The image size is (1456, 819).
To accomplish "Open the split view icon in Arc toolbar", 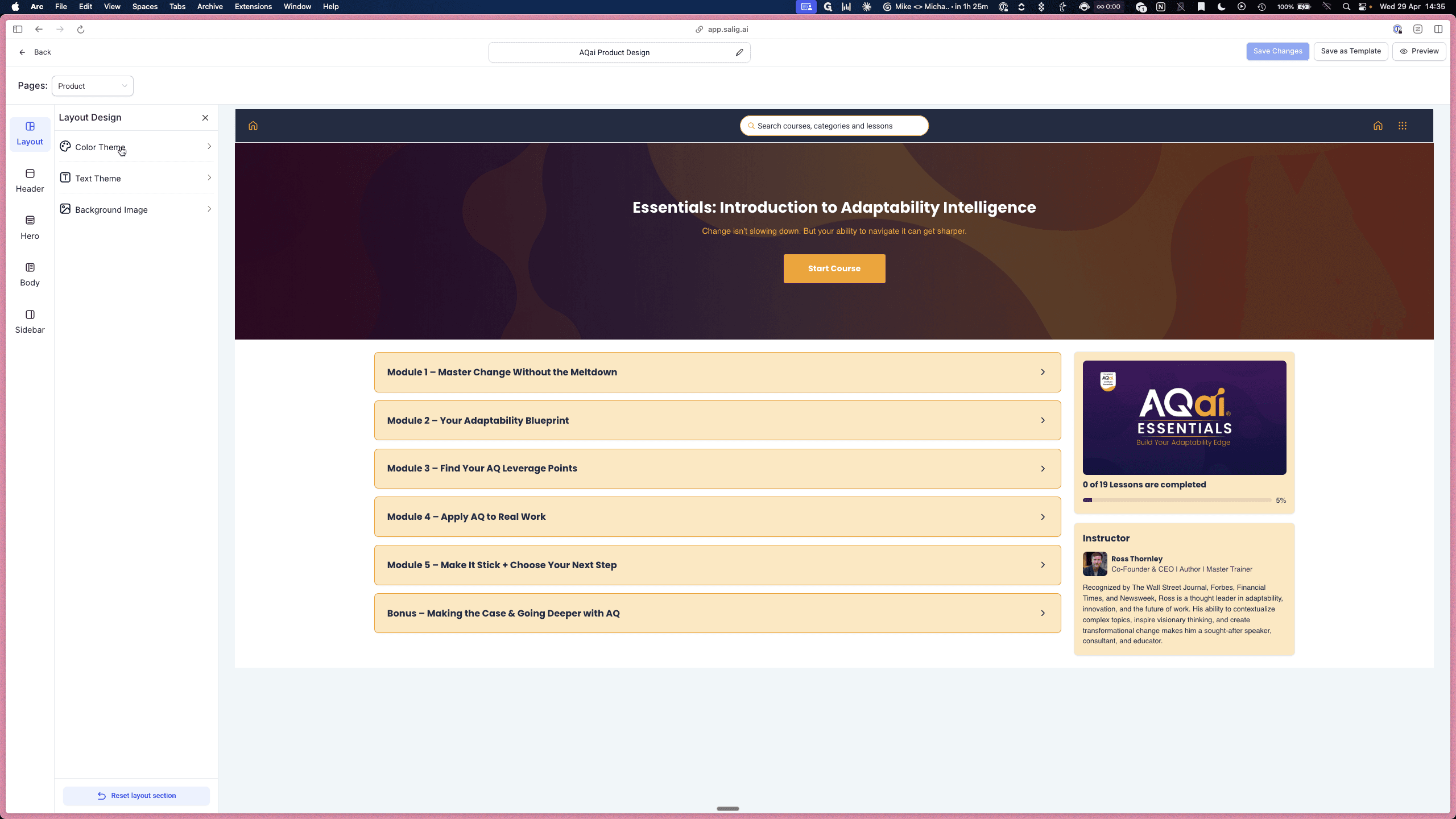I will tap(1438, 30).
